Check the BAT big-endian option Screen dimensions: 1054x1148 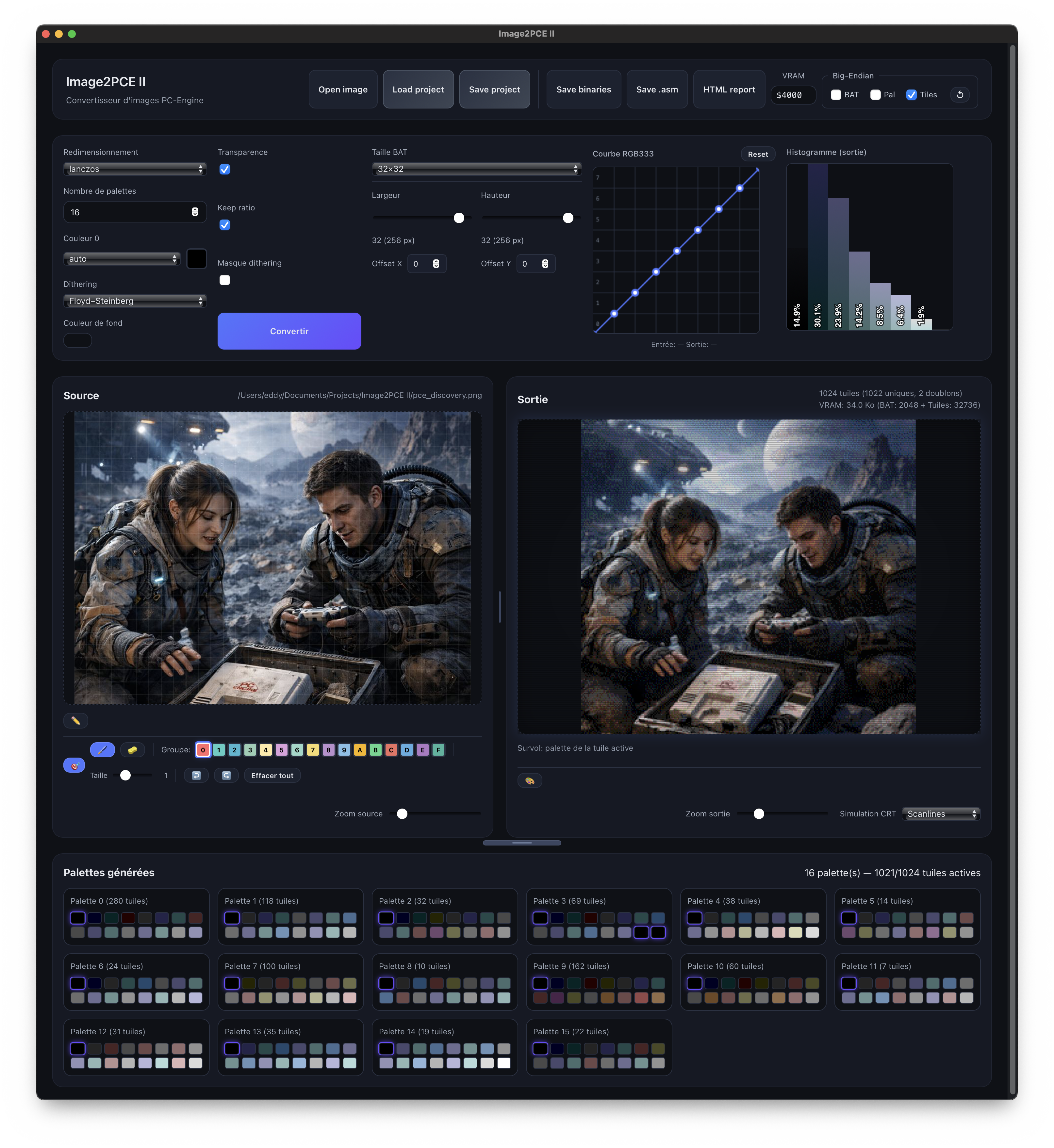point(836,95)
